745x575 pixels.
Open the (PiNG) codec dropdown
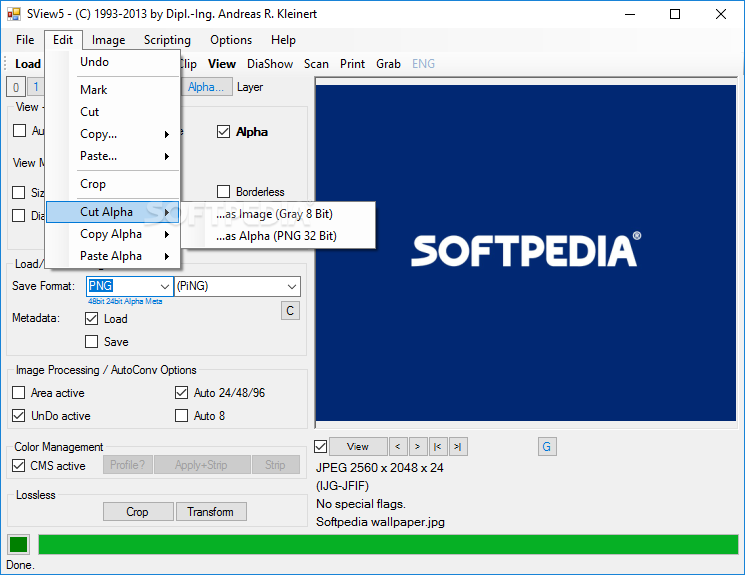point(292,287)
